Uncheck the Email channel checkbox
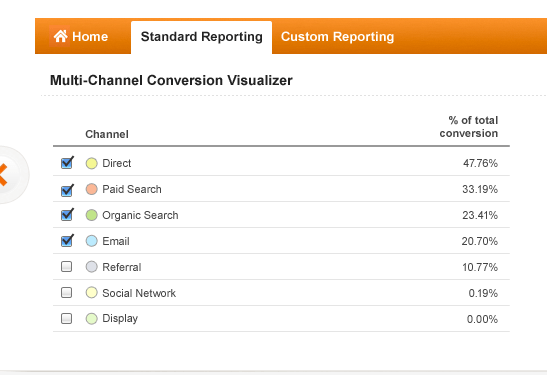The image size is (547, 375). pos(67,241)
